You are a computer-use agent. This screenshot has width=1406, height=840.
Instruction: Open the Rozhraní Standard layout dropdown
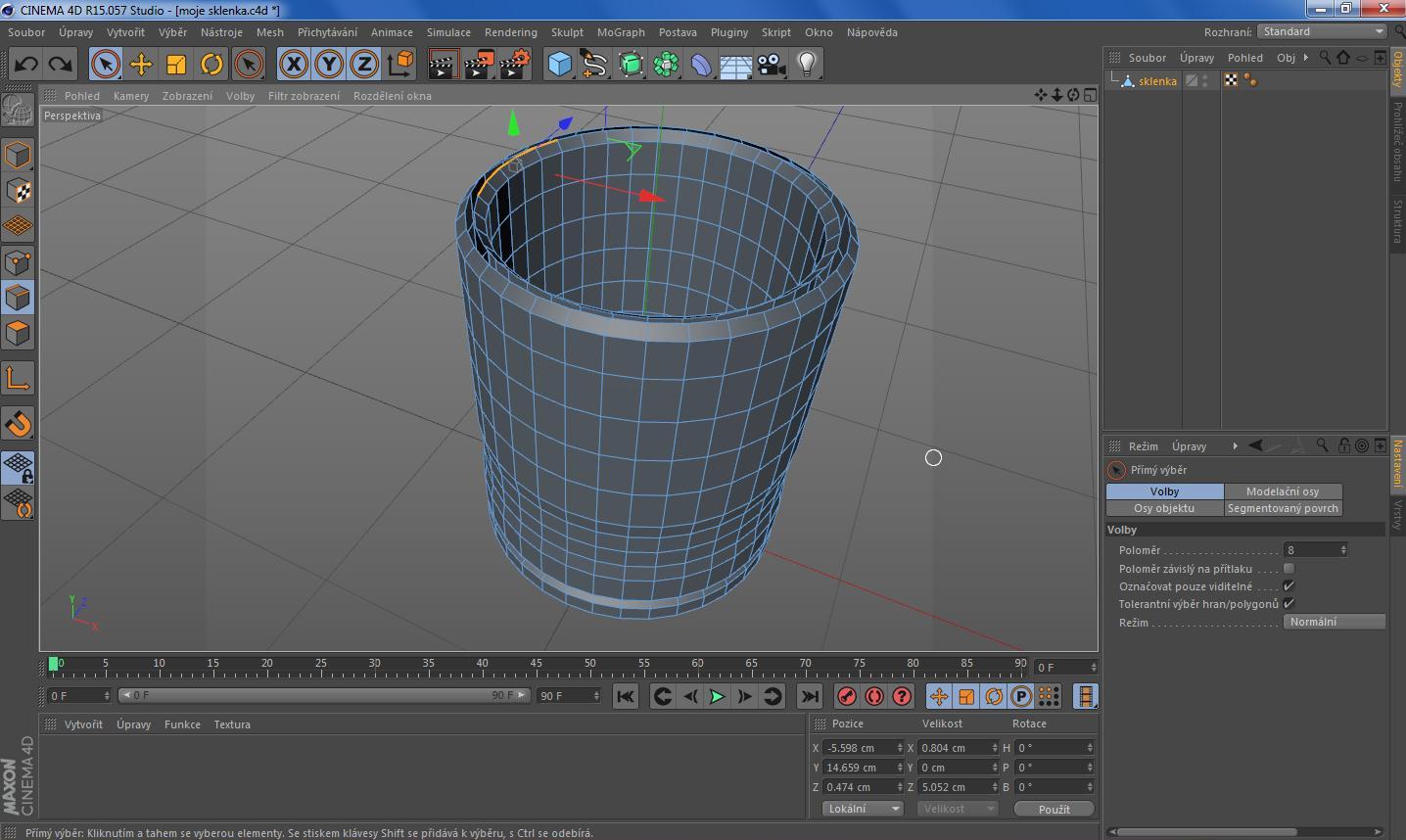1322,31
